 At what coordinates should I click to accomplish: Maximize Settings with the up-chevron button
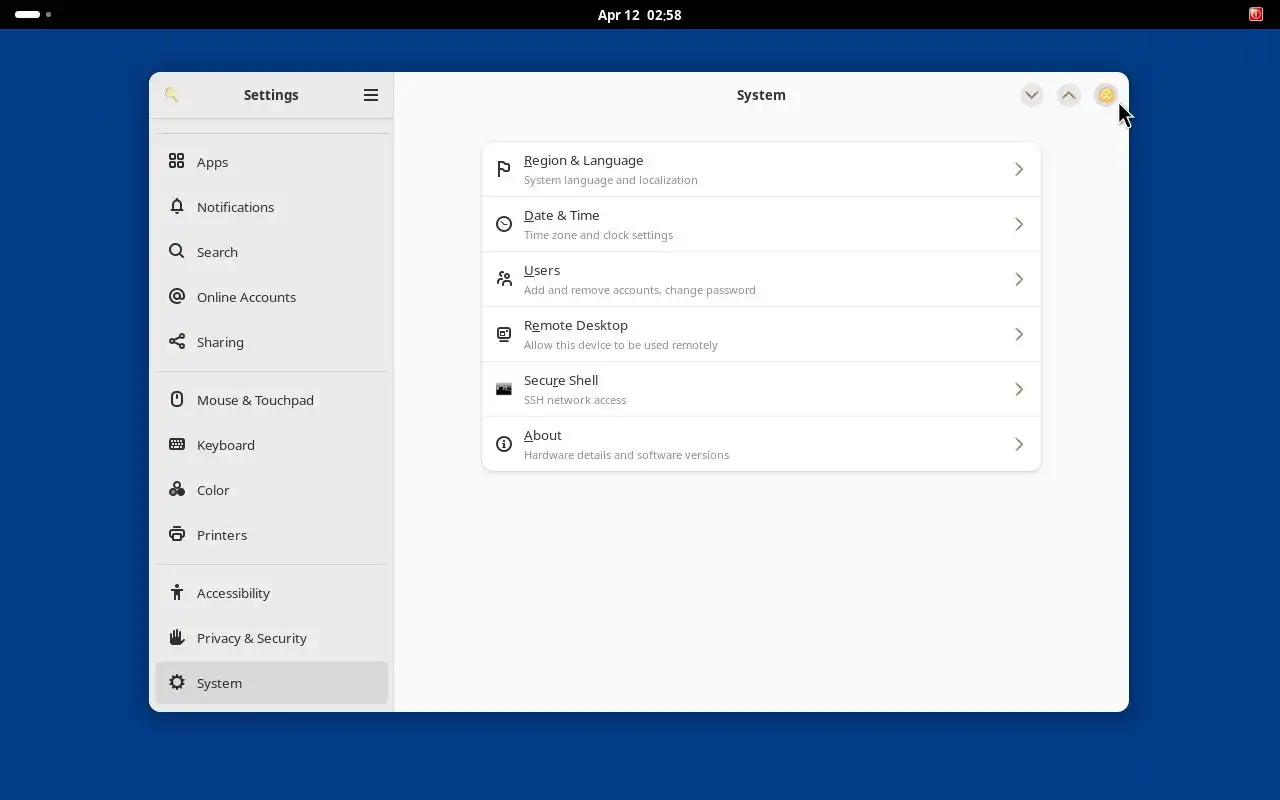(1069, 95)
